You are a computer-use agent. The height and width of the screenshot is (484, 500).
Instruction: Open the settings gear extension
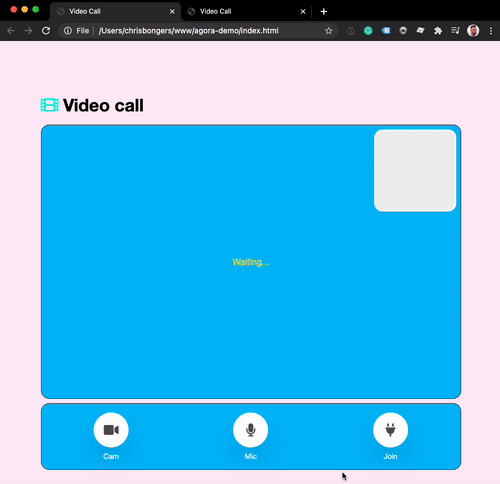[403, 31]
